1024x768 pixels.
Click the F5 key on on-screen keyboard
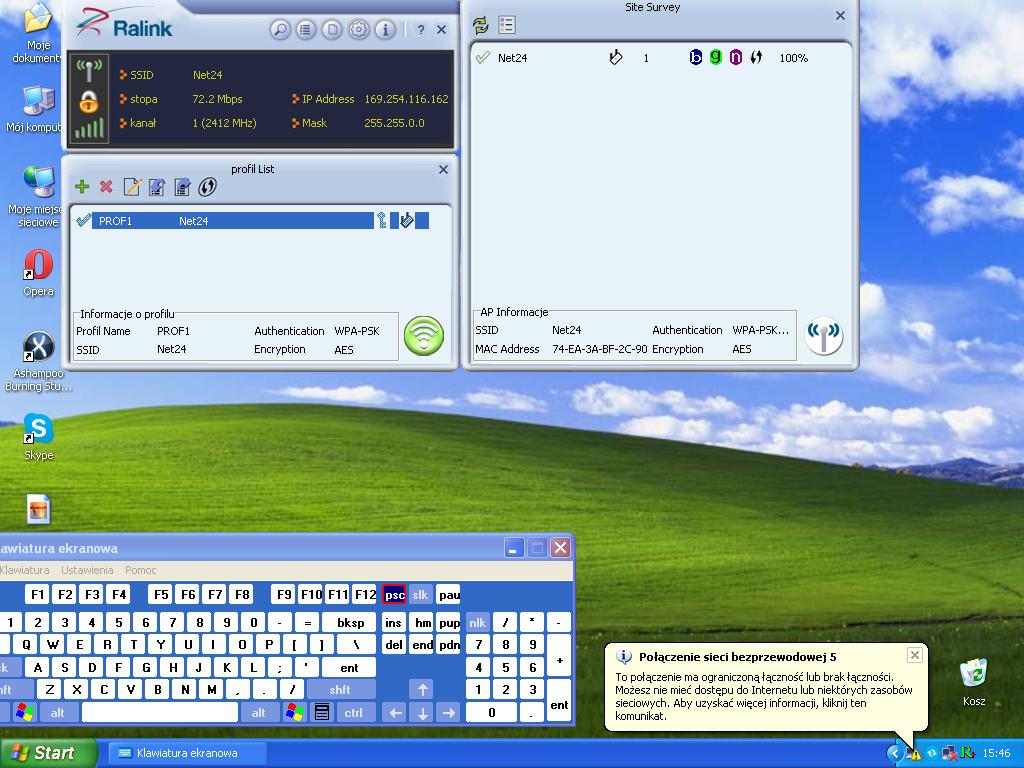click(161, 595)
